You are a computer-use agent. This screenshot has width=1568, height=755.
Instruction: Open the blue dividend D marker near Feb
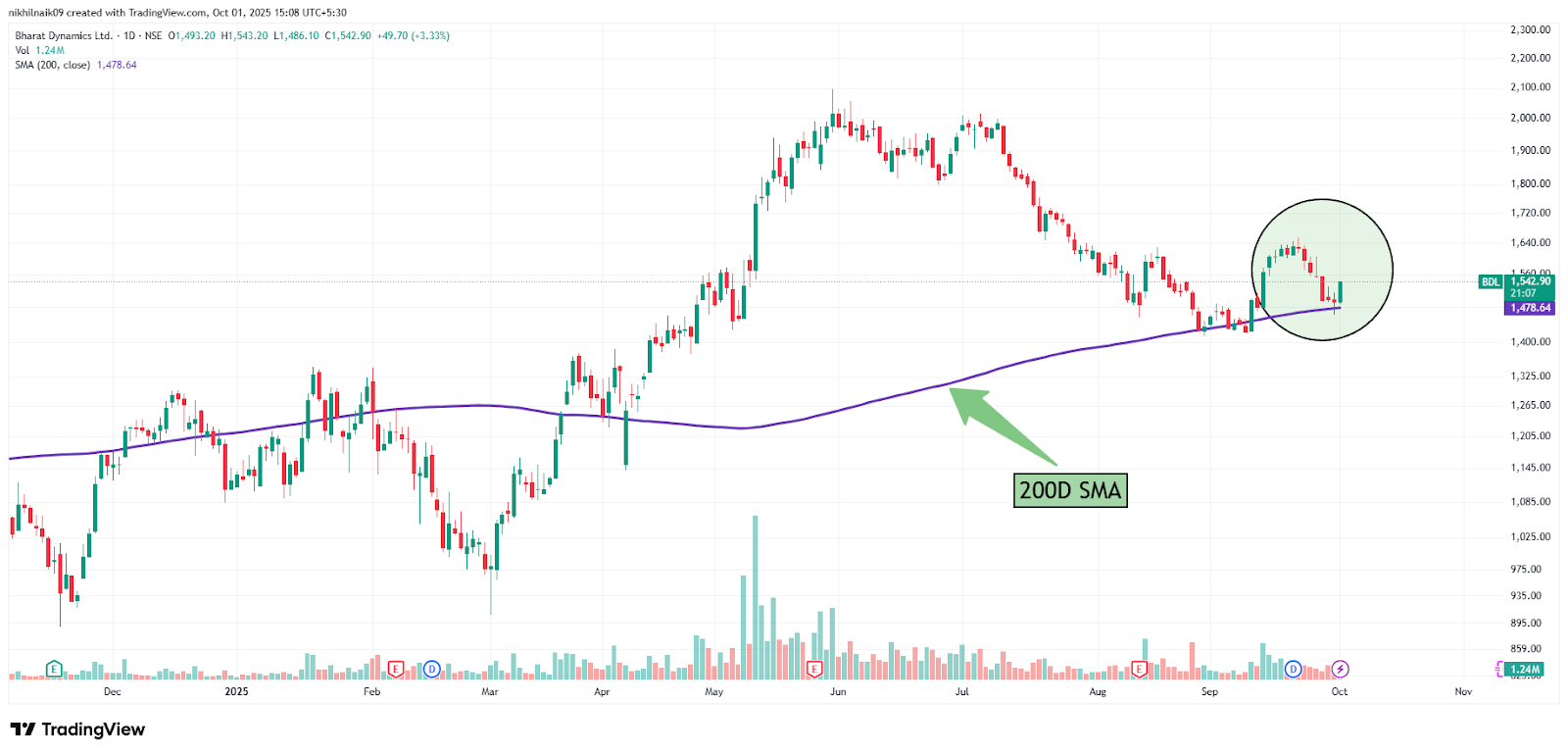point(431,669)
